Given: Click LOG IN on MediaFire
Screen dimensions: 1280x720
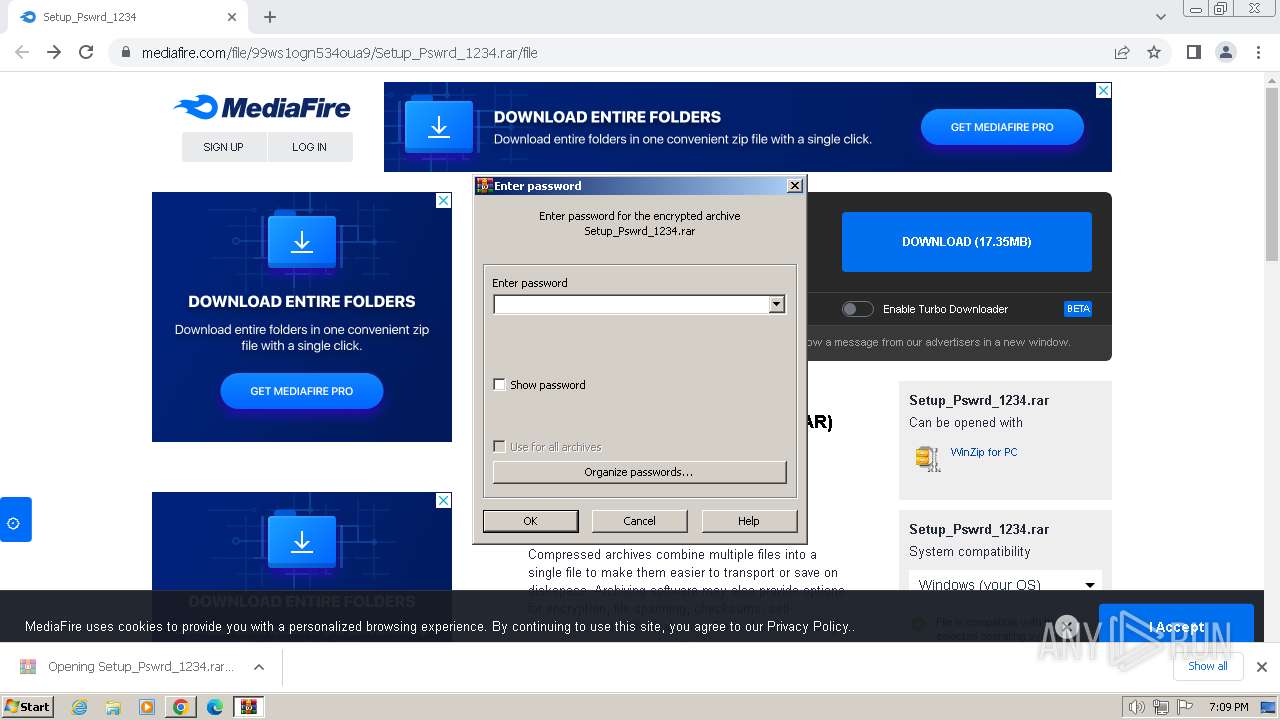Looking at the screenshot, I should click(309, 147).
